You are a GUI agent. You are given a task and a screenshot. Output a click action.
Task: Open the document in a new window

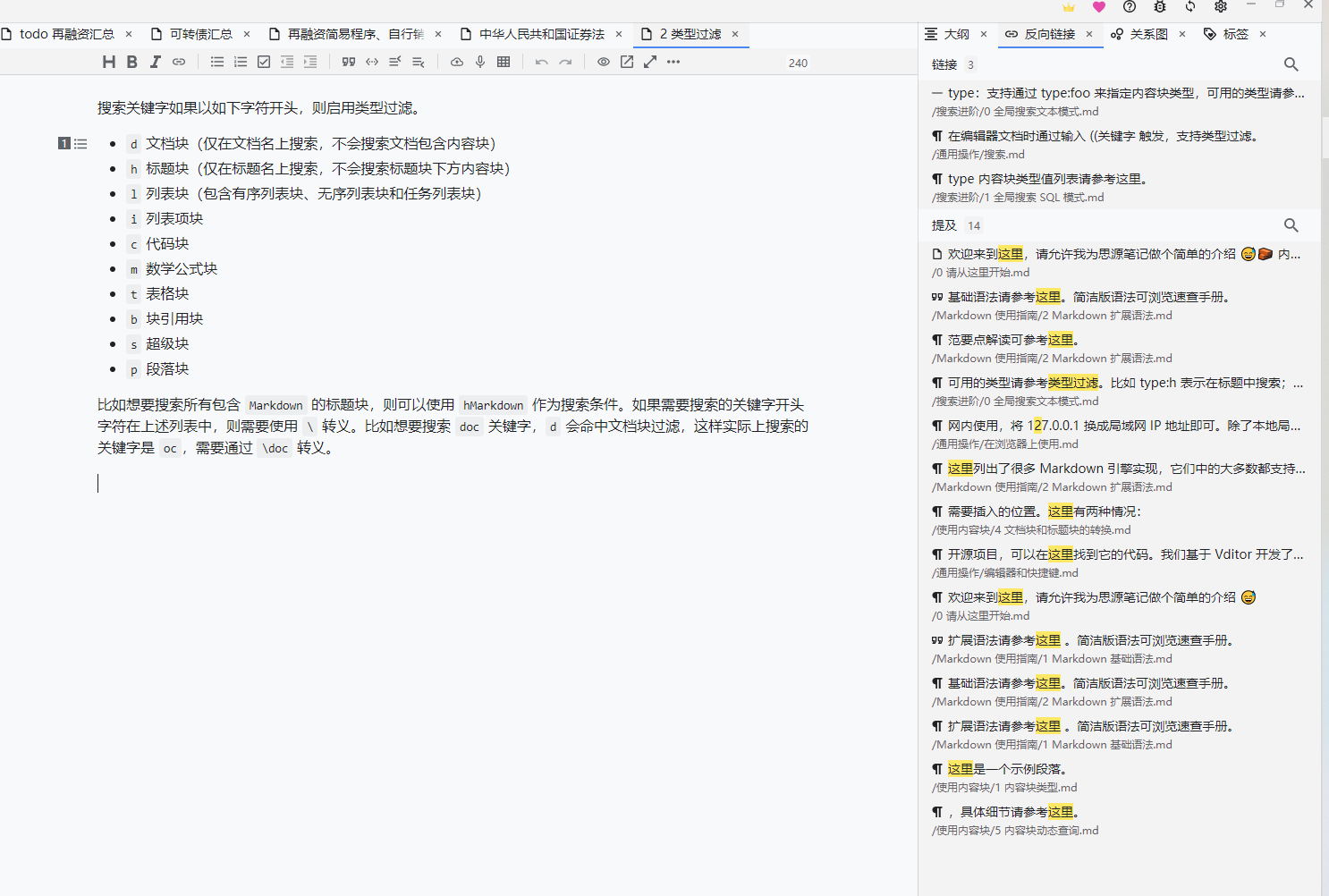click(x=627, y=62)
